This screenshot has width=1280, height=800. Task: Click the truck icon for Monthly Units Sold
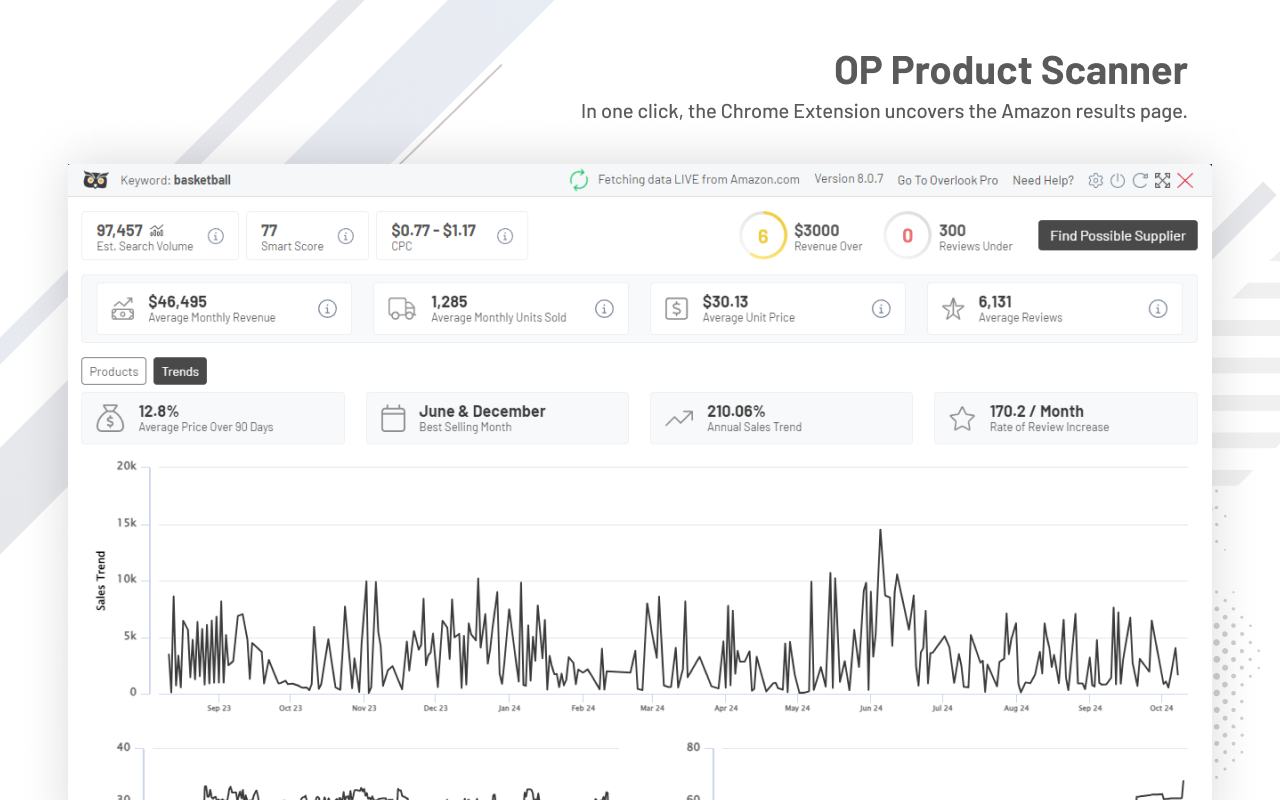(x=401, y=309)
